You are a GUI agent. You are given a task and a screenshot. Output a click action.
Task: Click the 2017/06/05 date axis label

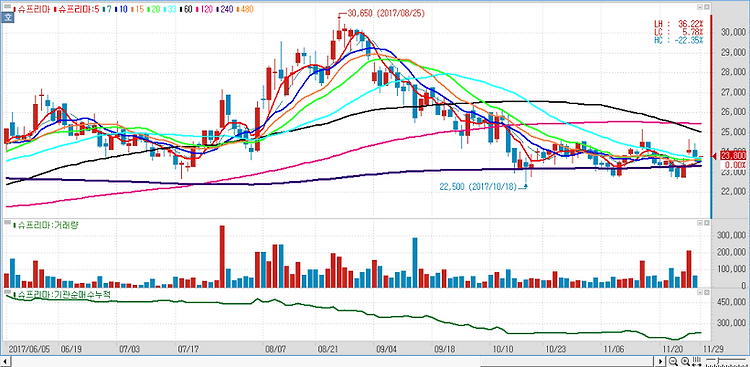point(30,348)
